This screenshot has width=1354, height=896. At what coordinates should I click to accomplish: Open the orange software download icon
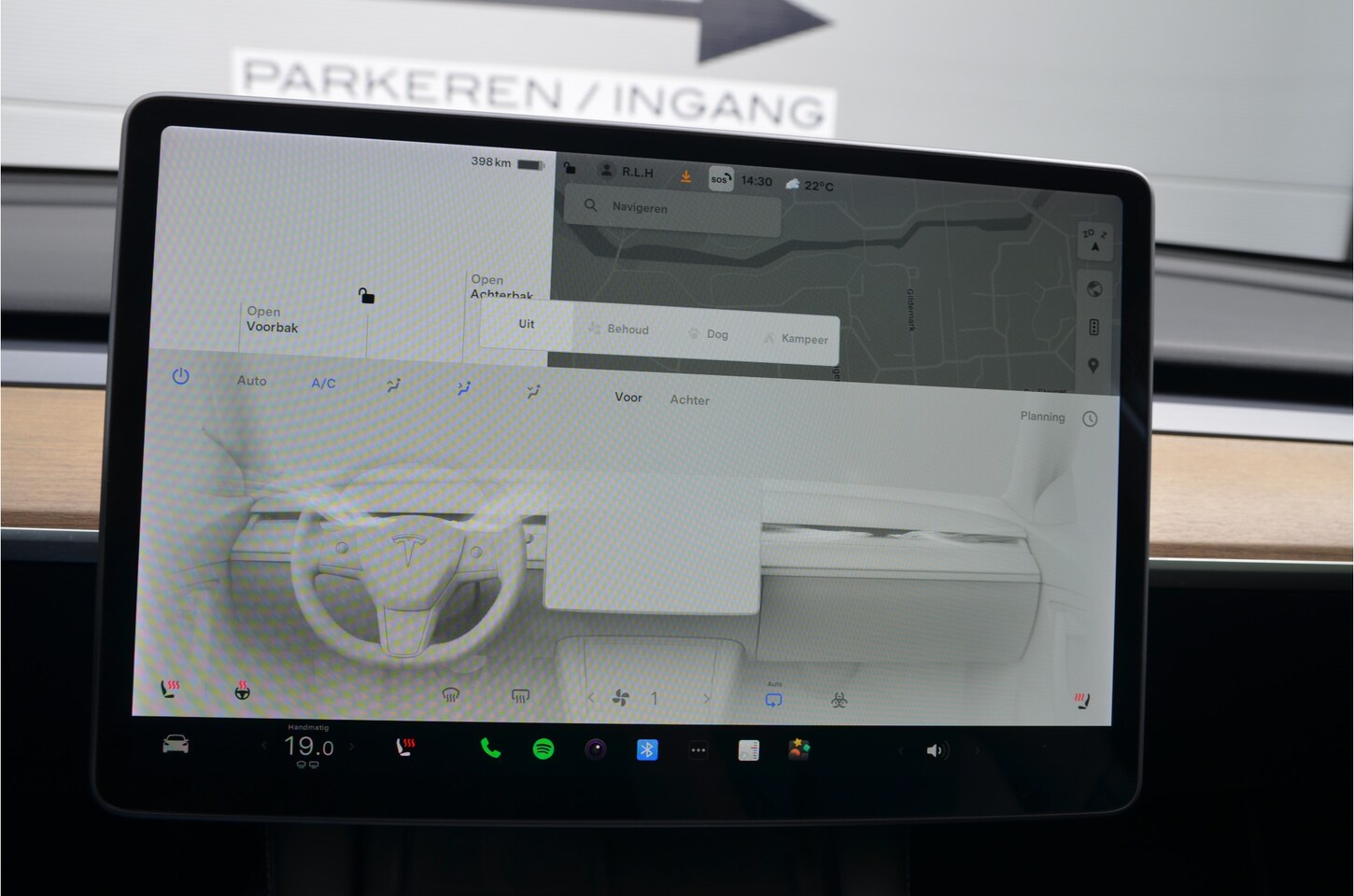pos(685,175)
